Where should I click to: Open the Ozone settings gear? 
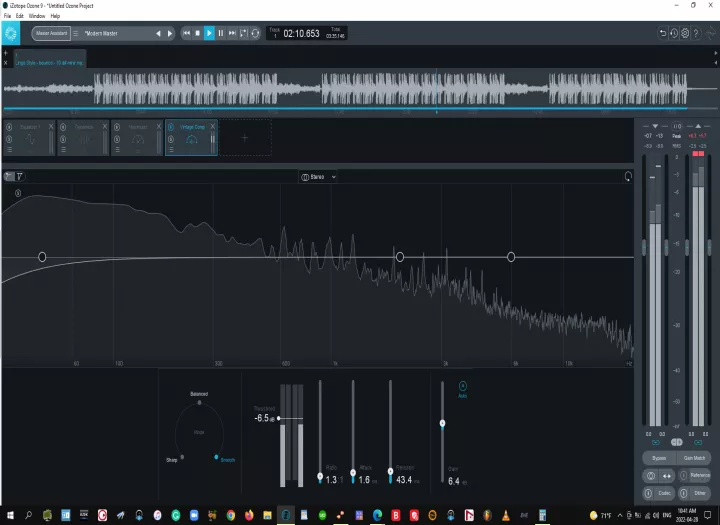tap(685, 33)
